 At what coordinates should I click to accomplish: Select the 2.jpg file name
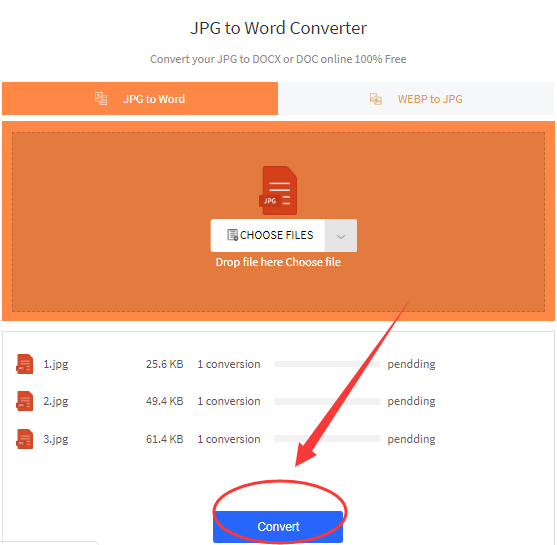click(x=56, y=401)
